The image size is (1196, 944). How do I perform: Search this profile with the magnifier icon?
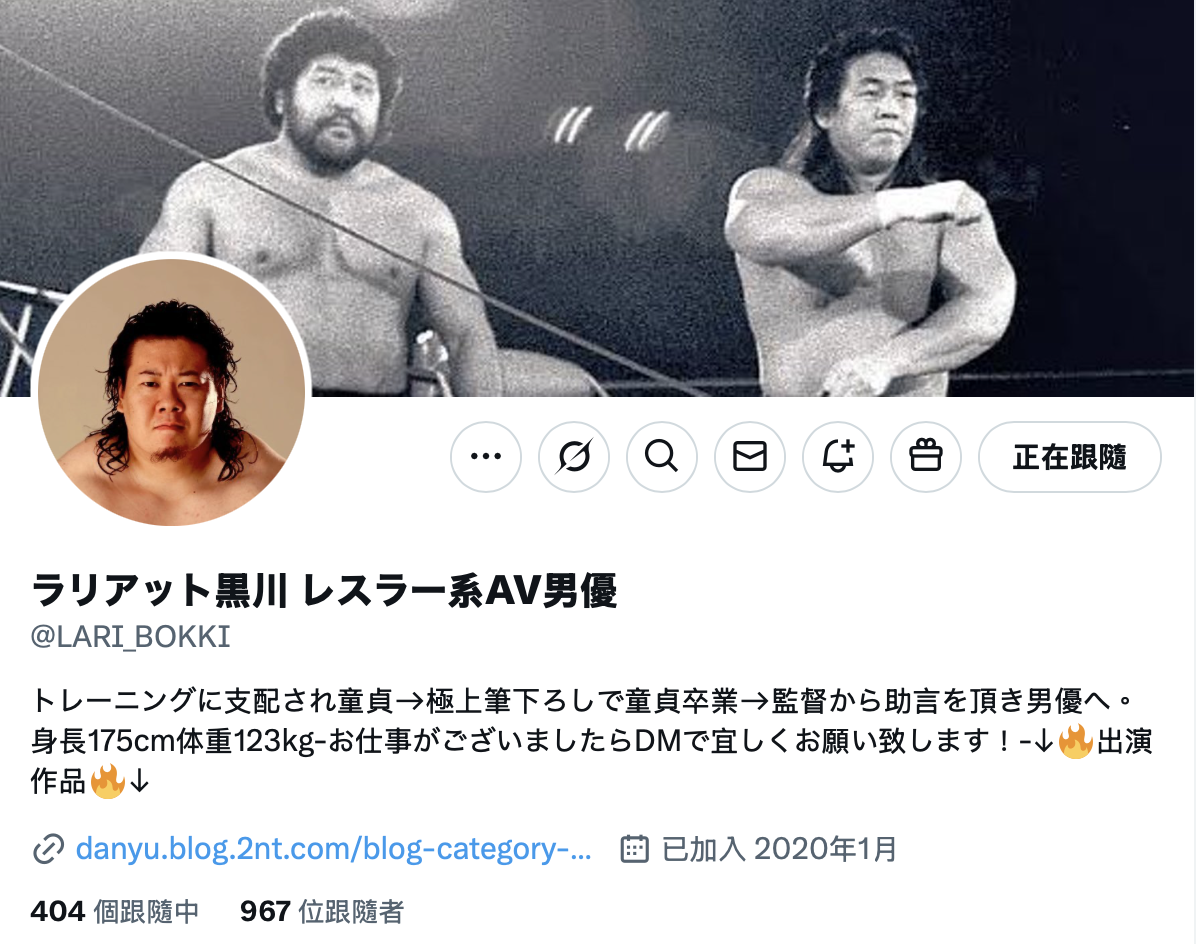pos(662,457)
